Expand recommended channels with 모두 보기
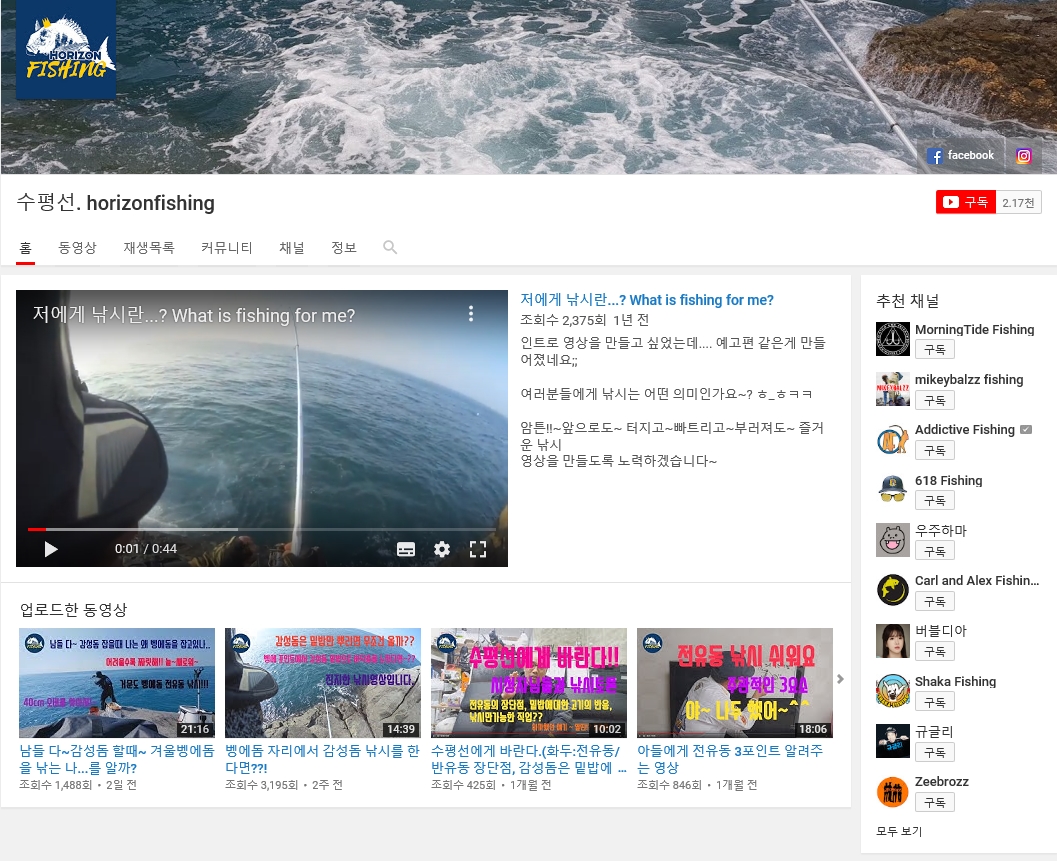The height and width of the screenshot is (861, 1057). point(899,831)
